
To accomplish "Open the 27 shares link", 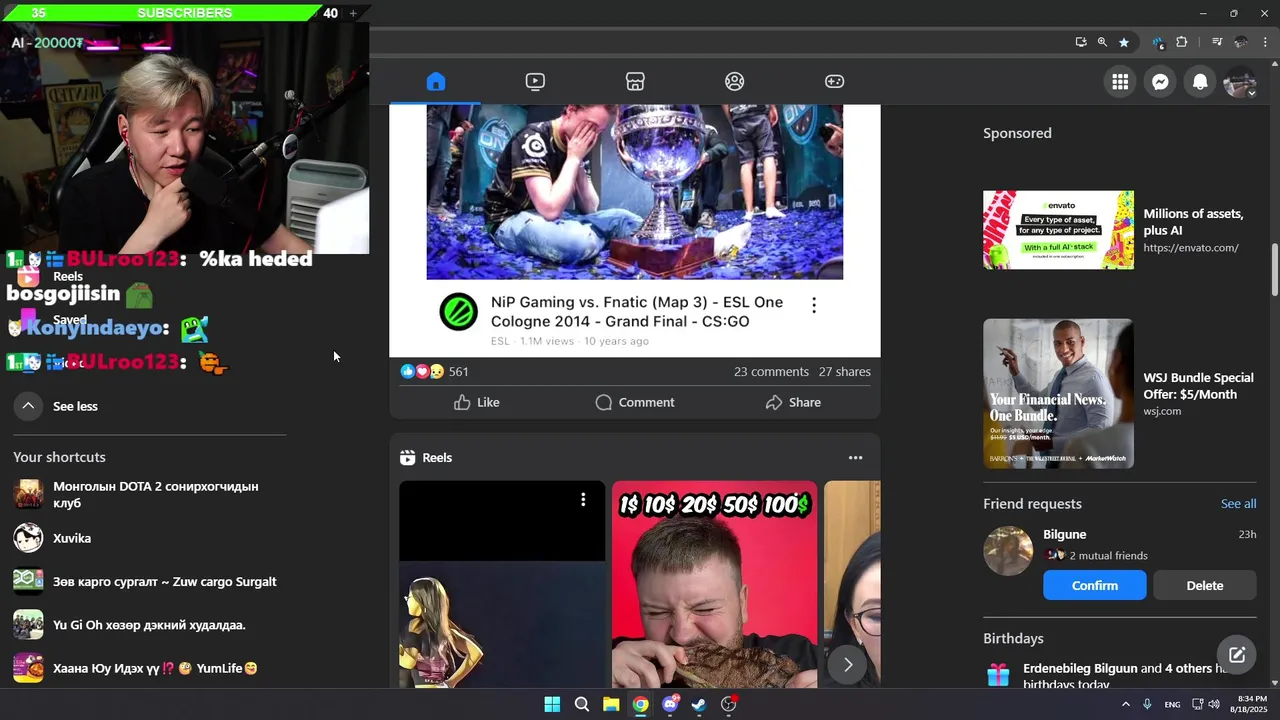I will tap(845, 371).
